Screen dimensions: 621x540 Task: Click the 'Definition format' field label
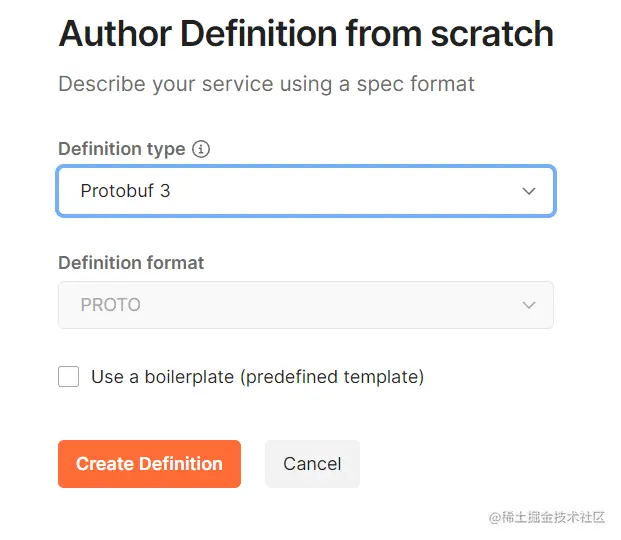[x=131, y=263]
